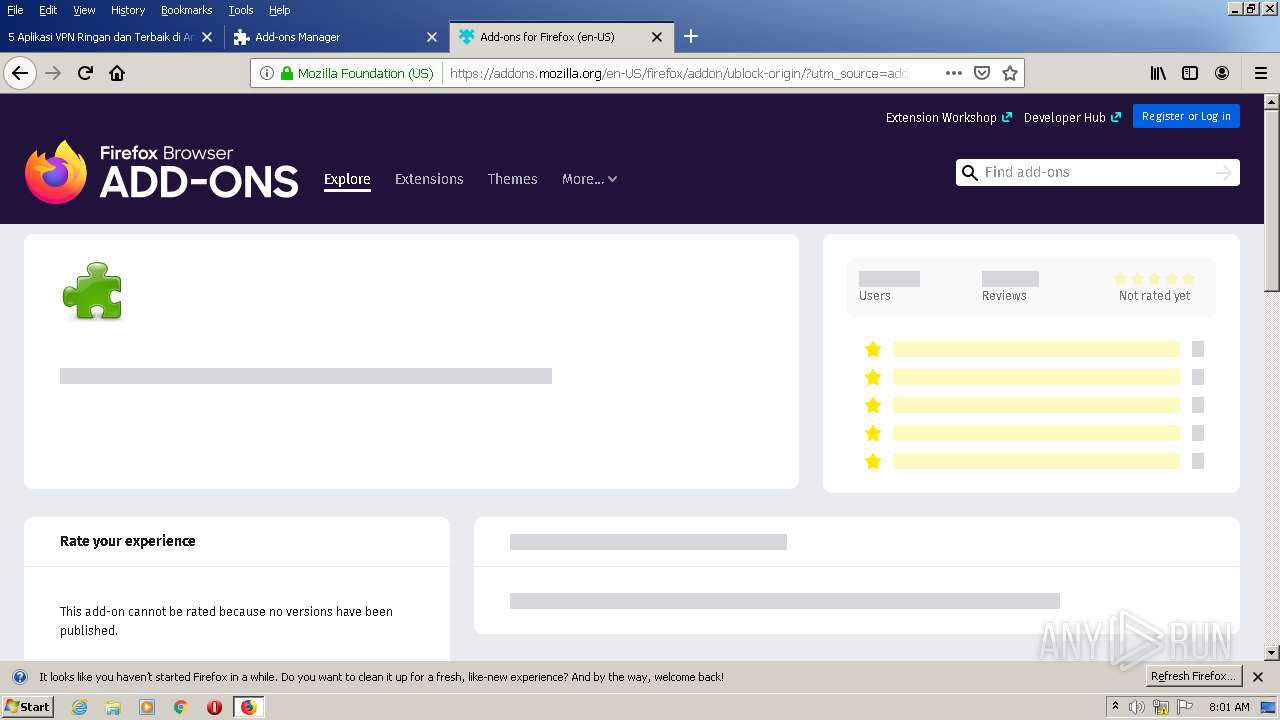
Task: Open the Library icon in toolbar
Action: pyautogui.click(x=1158, y=73)
